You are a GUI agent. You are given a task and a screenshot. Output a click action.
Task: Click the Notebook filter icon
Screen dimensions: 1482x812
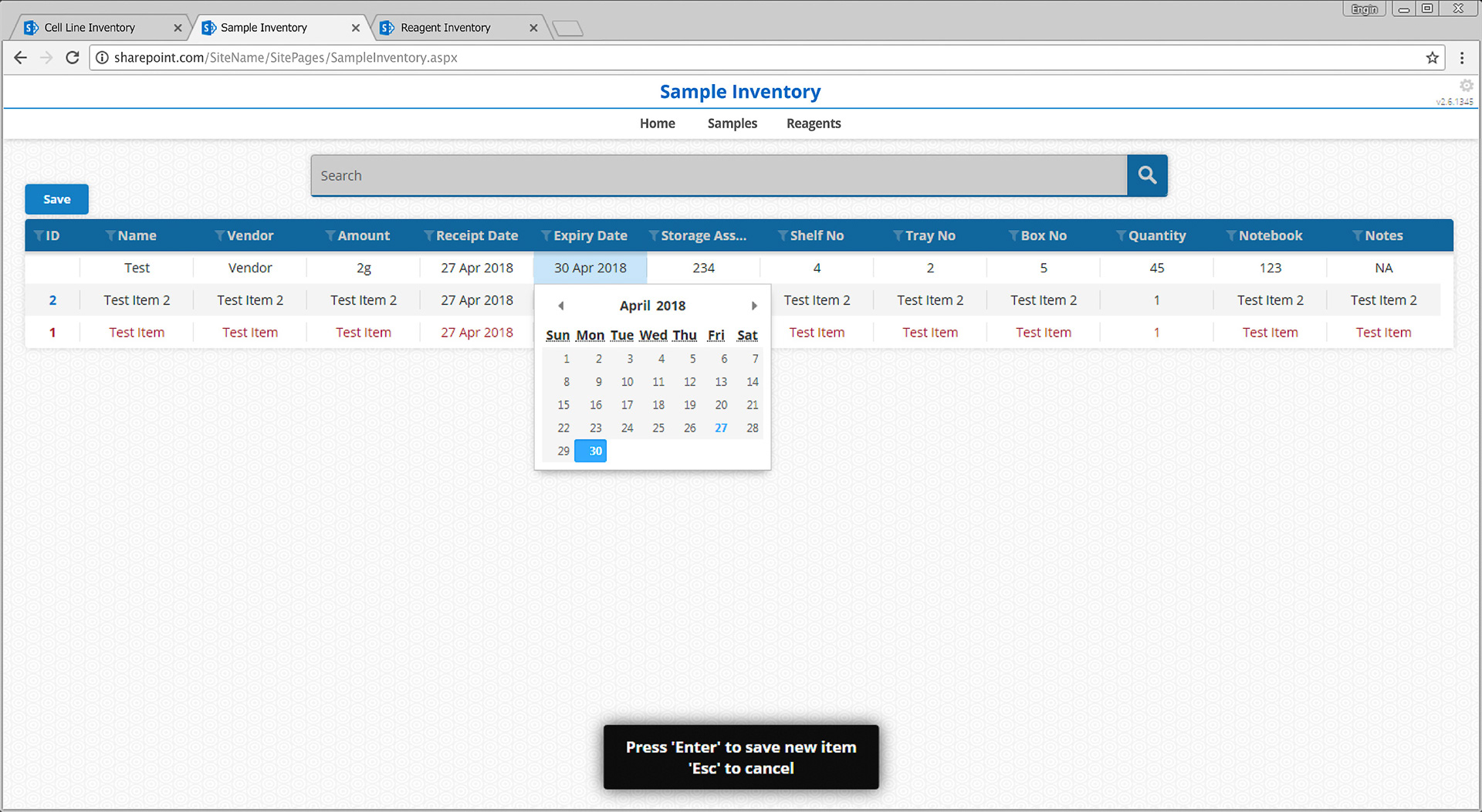tap(1232, 235)
